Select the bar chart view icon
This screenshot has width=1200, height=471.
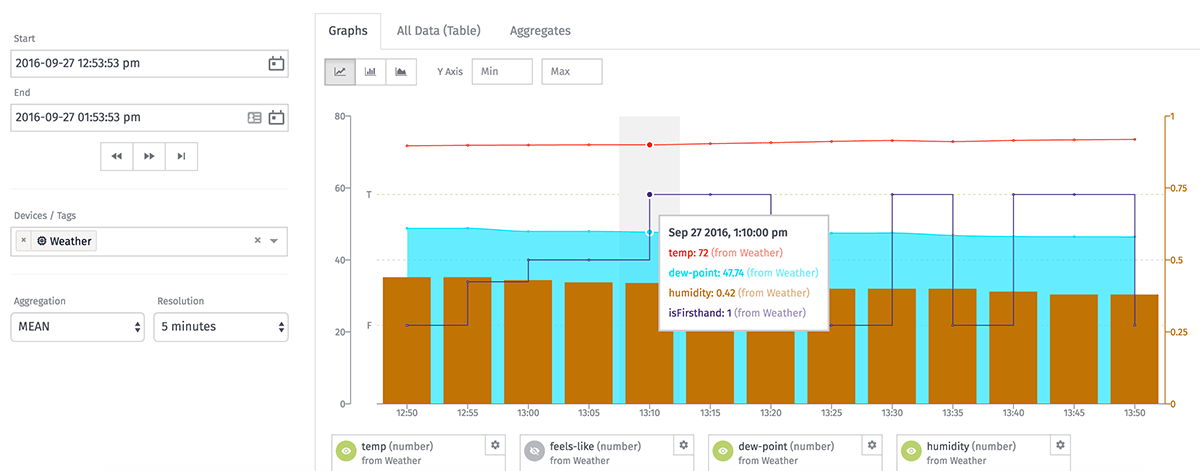[x=370, y=72]
